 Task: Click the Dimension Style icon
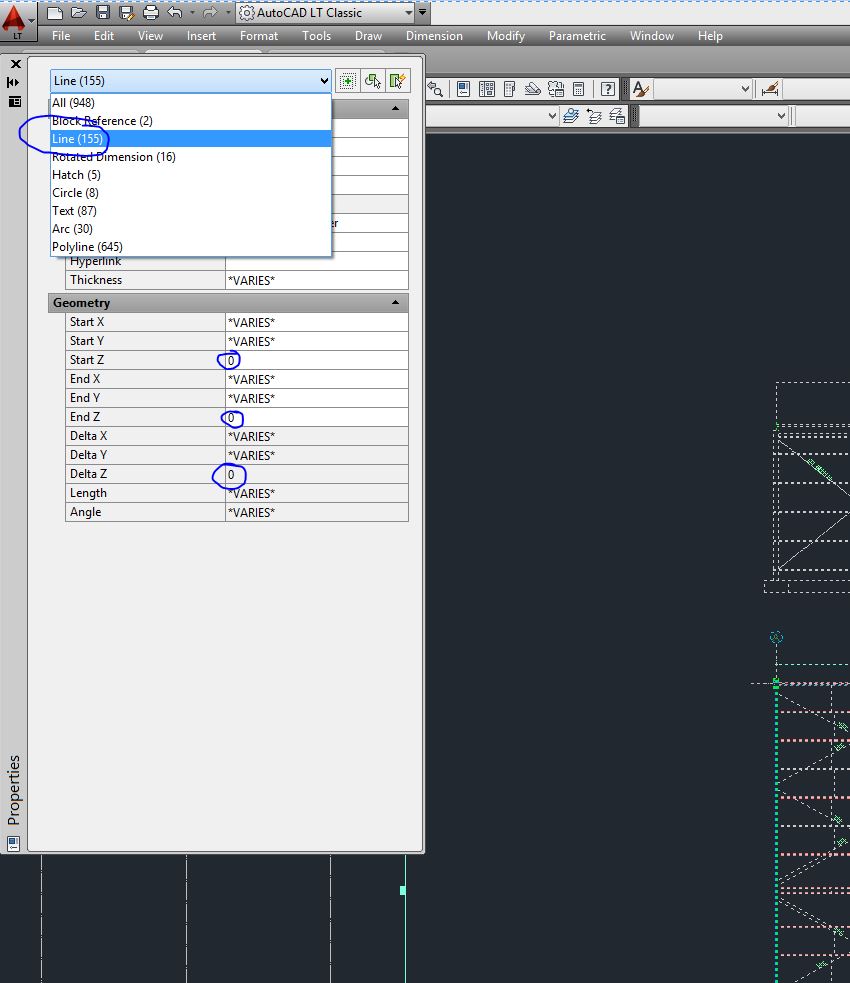pyautogui.click(x=769, y=89)
